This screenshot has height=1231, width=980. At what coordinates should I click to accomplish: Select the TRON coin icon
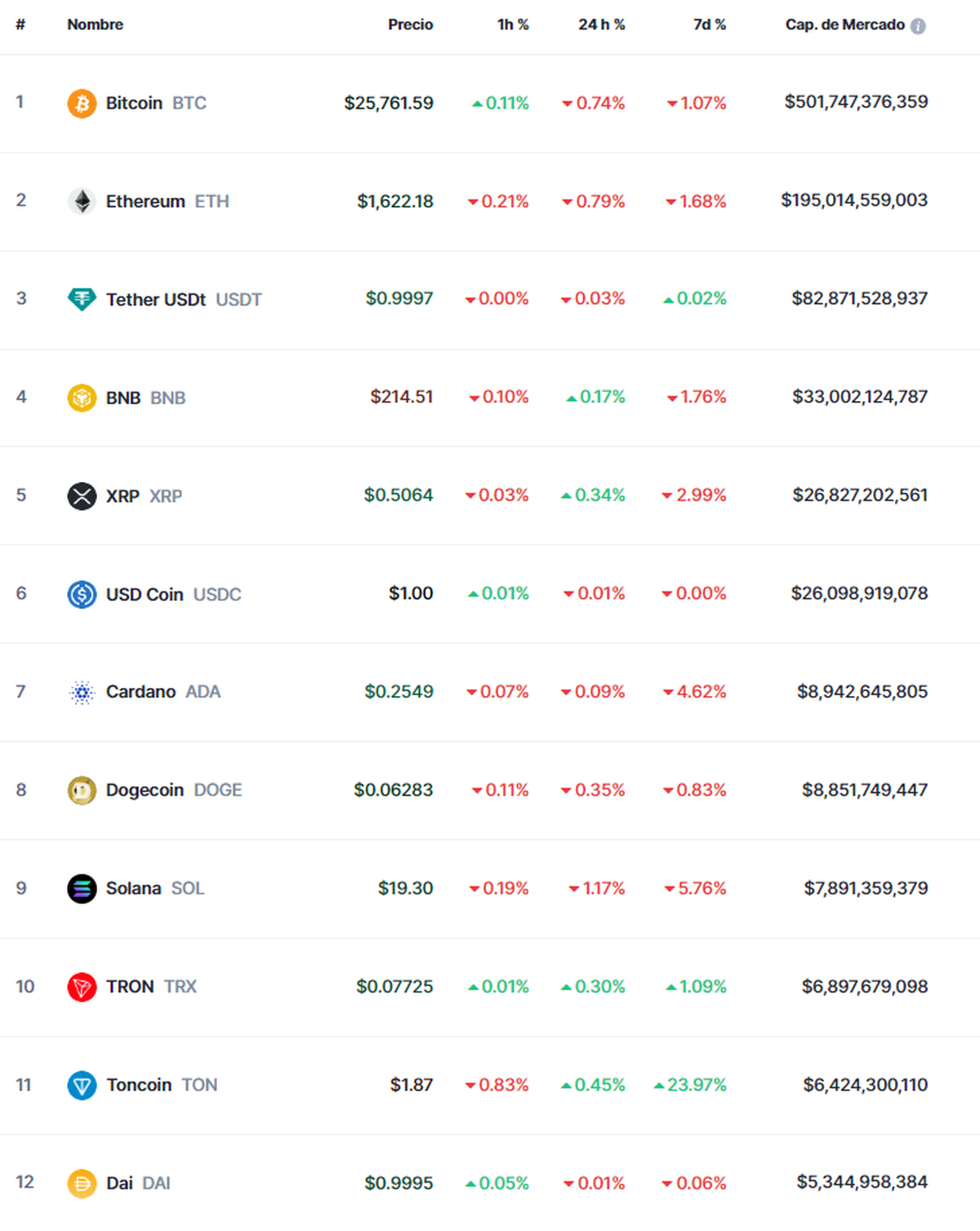[82, 987]
